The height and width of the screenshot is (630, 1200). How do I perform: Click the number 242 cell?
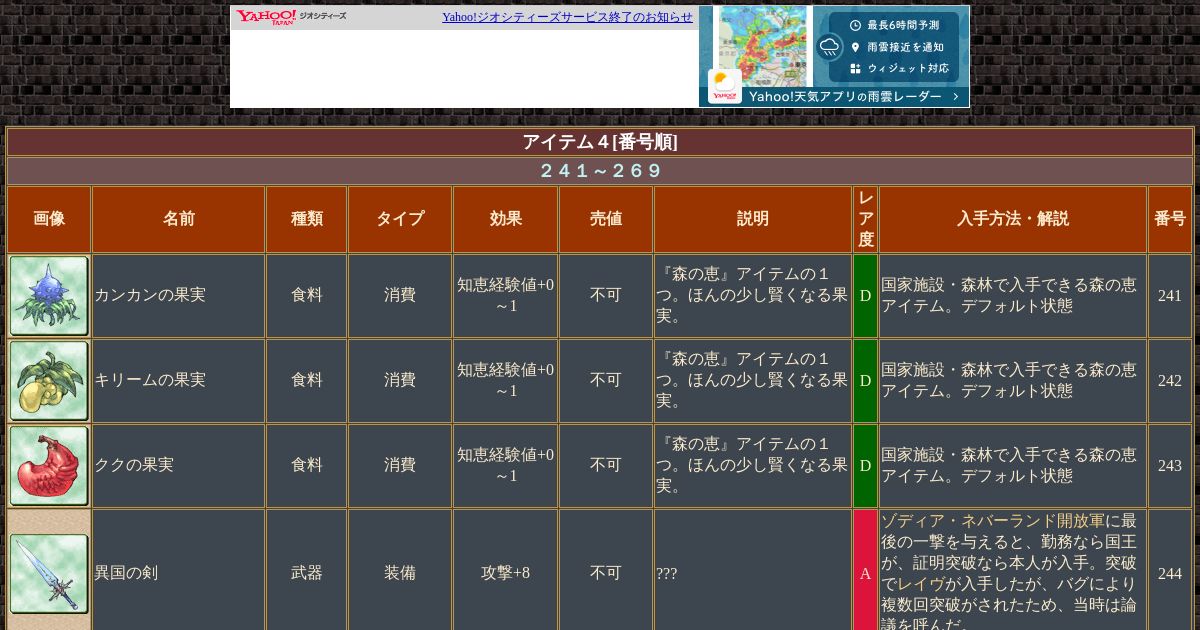1170,381
